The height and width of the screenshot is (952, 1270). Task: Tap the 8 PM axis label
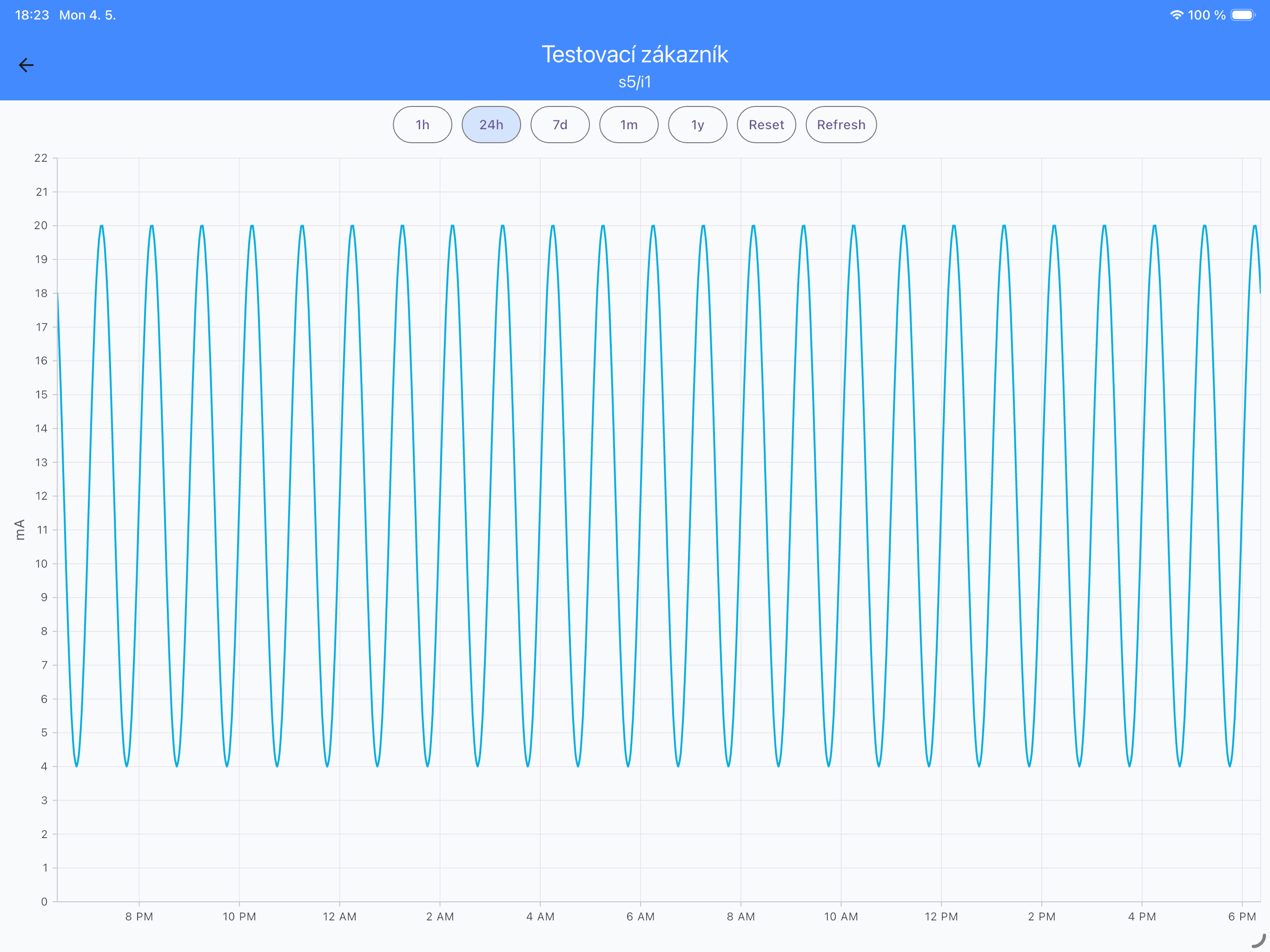click(x=139, y=916)
